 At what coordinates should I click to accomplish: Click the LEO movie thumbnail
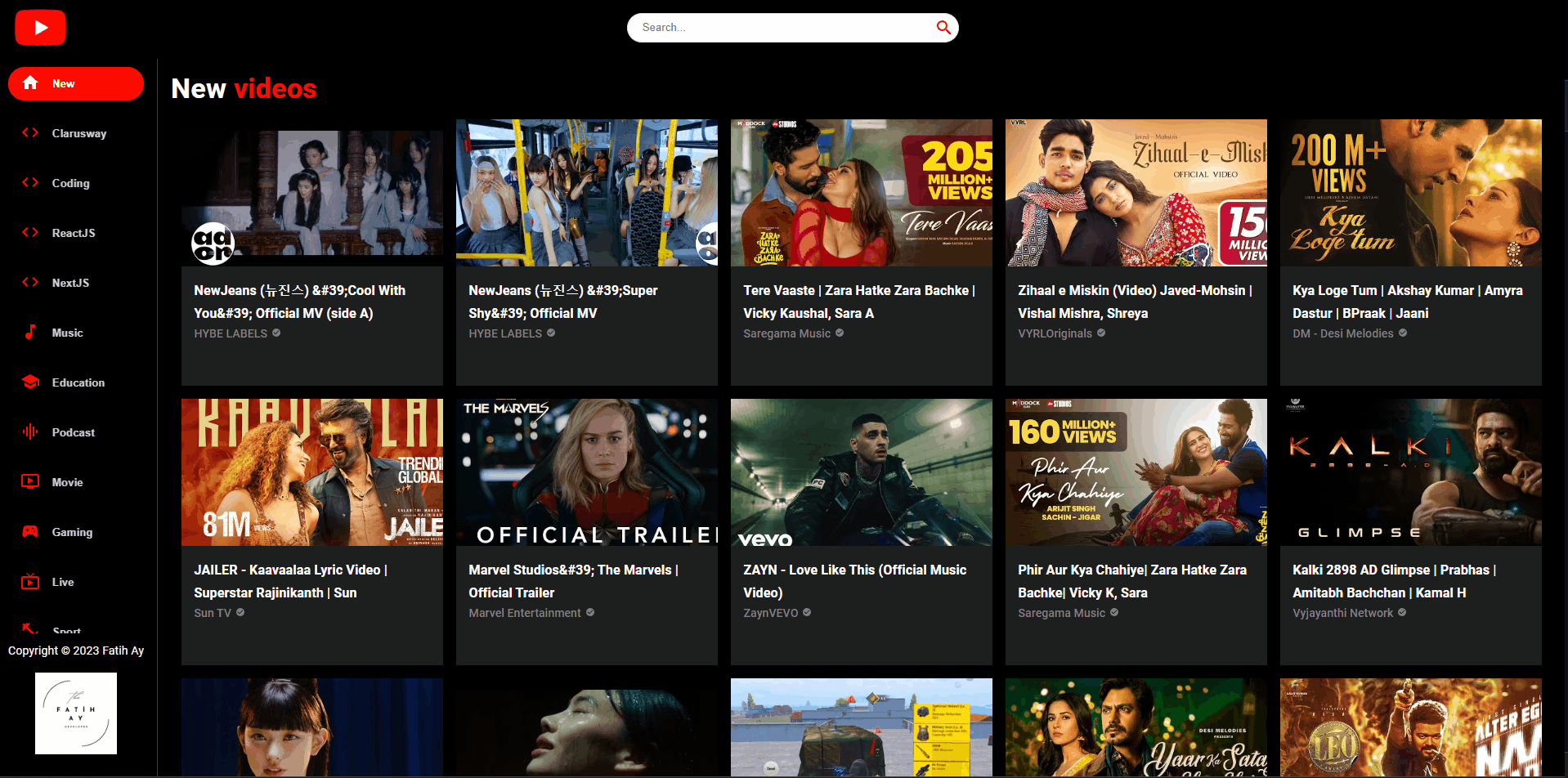(x=1411, y=727)
